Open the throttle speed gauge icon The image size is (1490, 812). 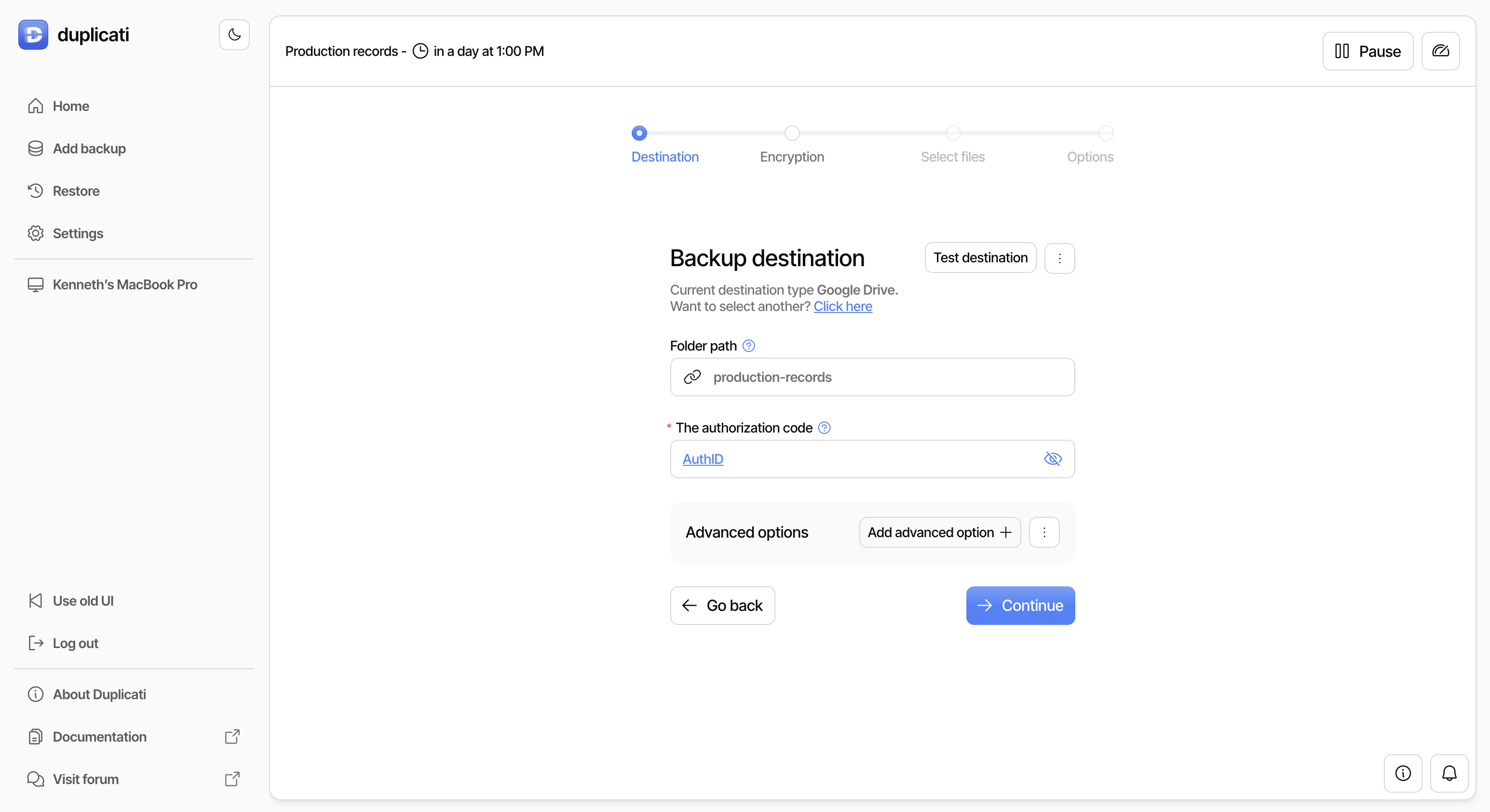pos(1440,51)
